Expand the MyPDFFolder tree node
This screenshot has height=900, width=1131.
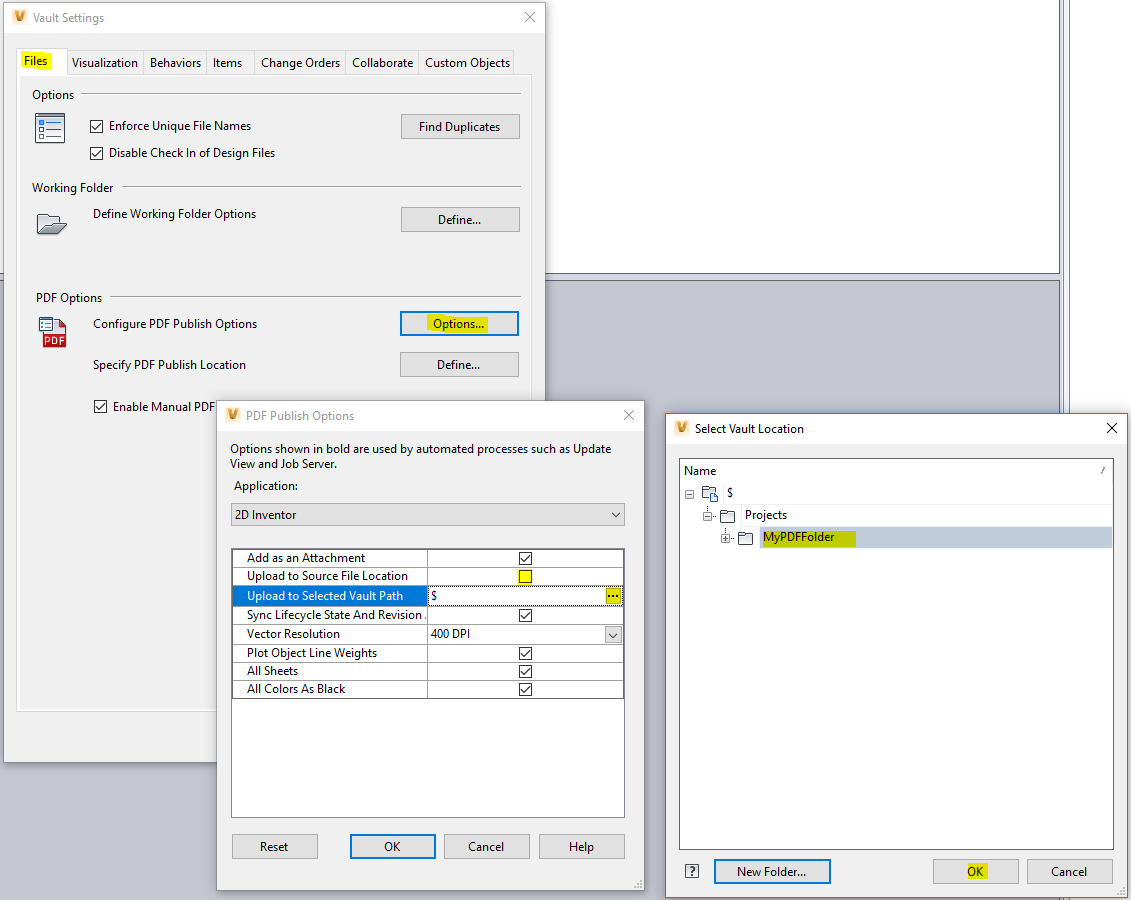(726, 538)
